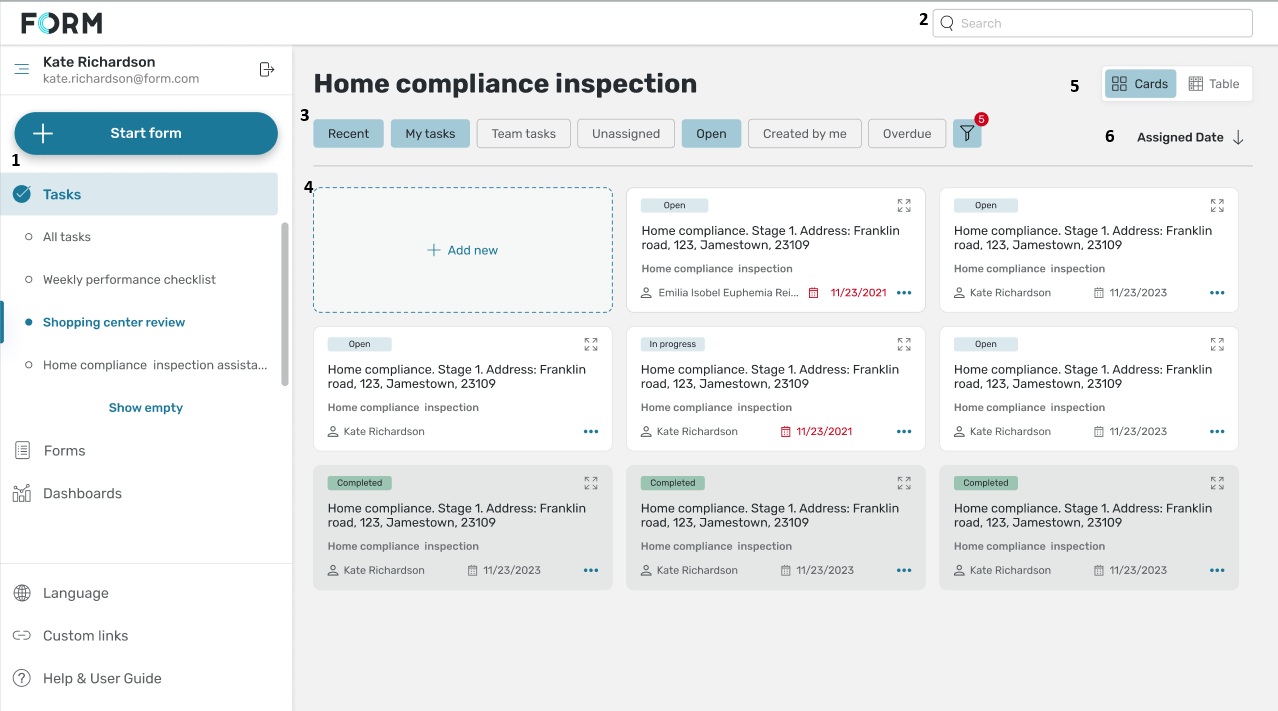Viewport: 1278px width, 711px height.
Task: Switch to Table view
Action: pos(1213,84)
